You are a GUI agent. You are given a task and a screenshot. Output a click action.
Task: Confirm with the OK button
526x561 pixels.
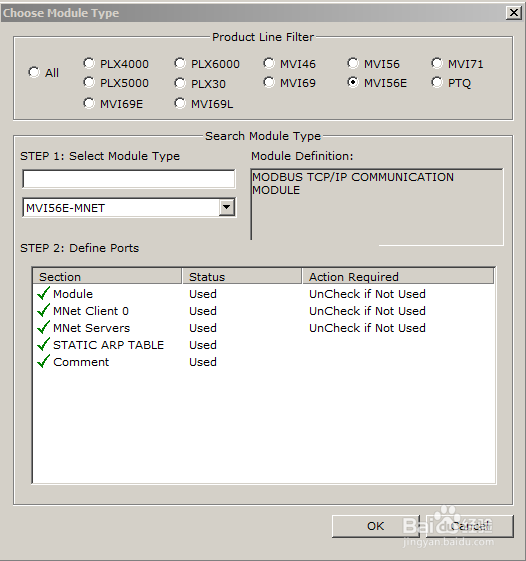tap(376, 526)
